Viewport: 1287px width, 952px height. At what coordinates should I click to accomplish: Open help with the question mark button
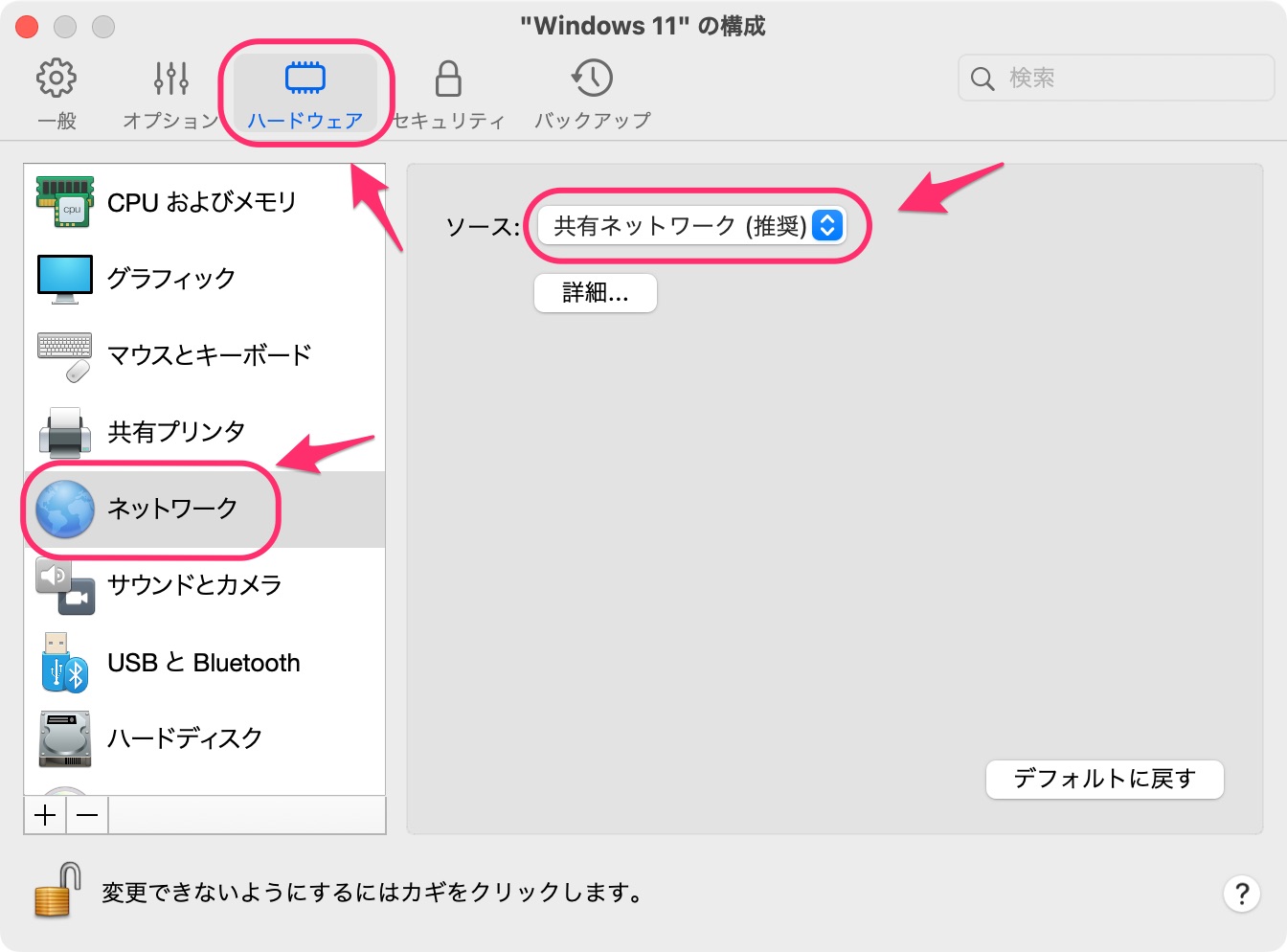point(1242,894)
